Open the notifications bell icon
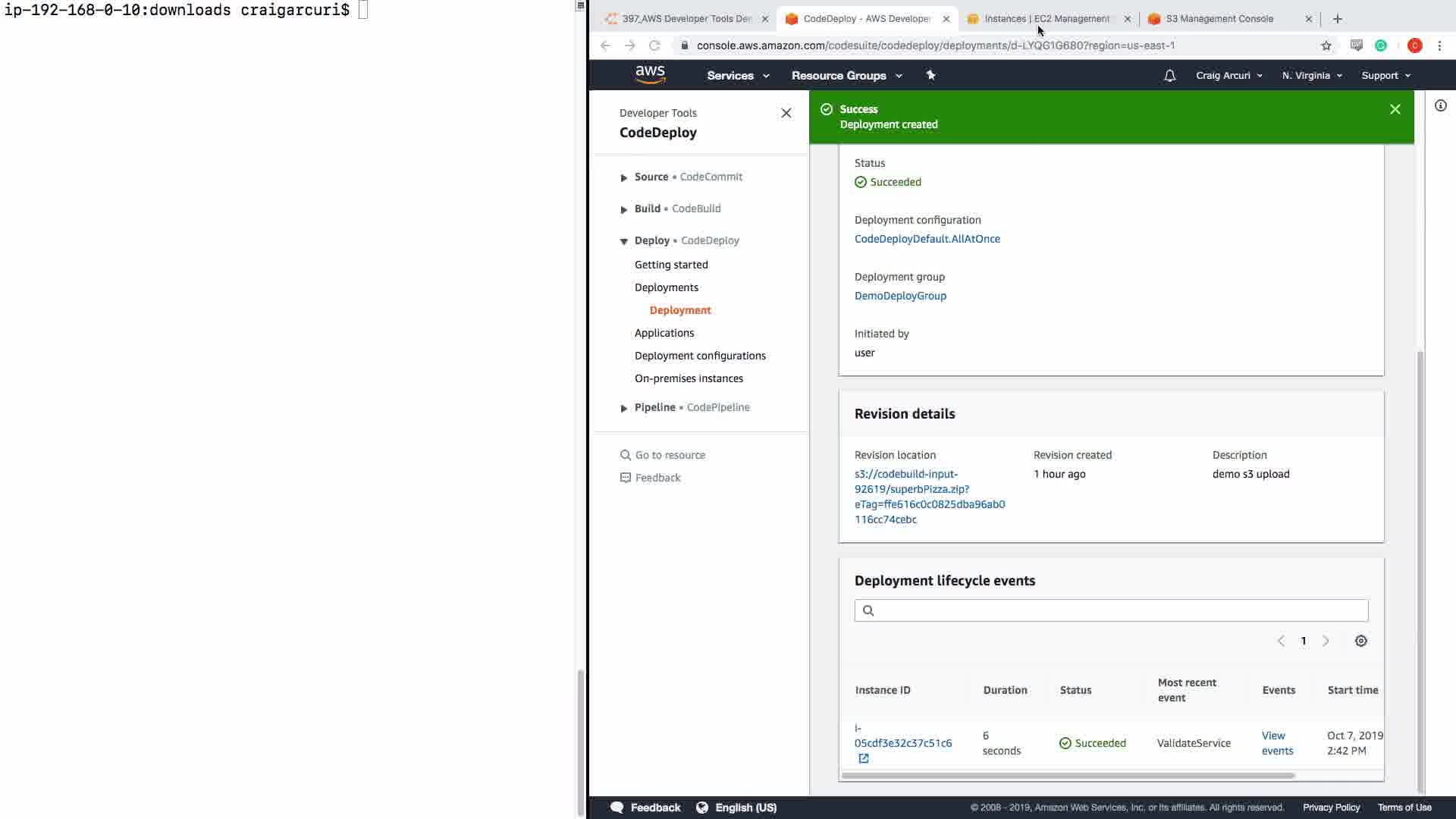1456x819 pixels. pos(1169,76)
